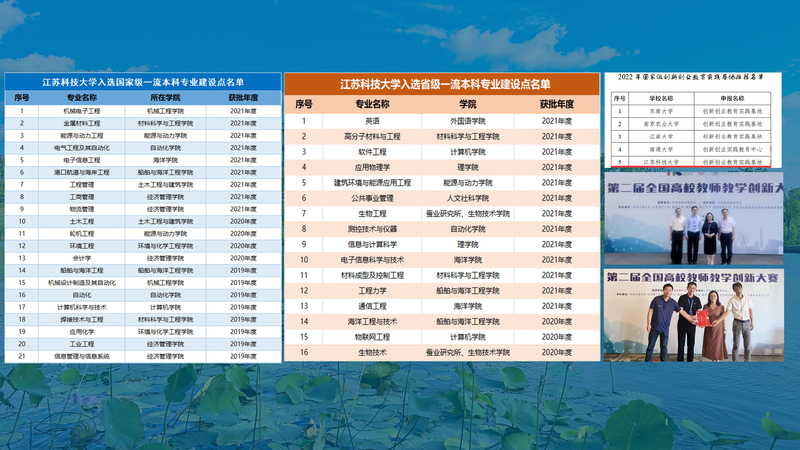Click the 外国语学院 college cell
This screenshot has width=800, height=450.
[467, 120]
